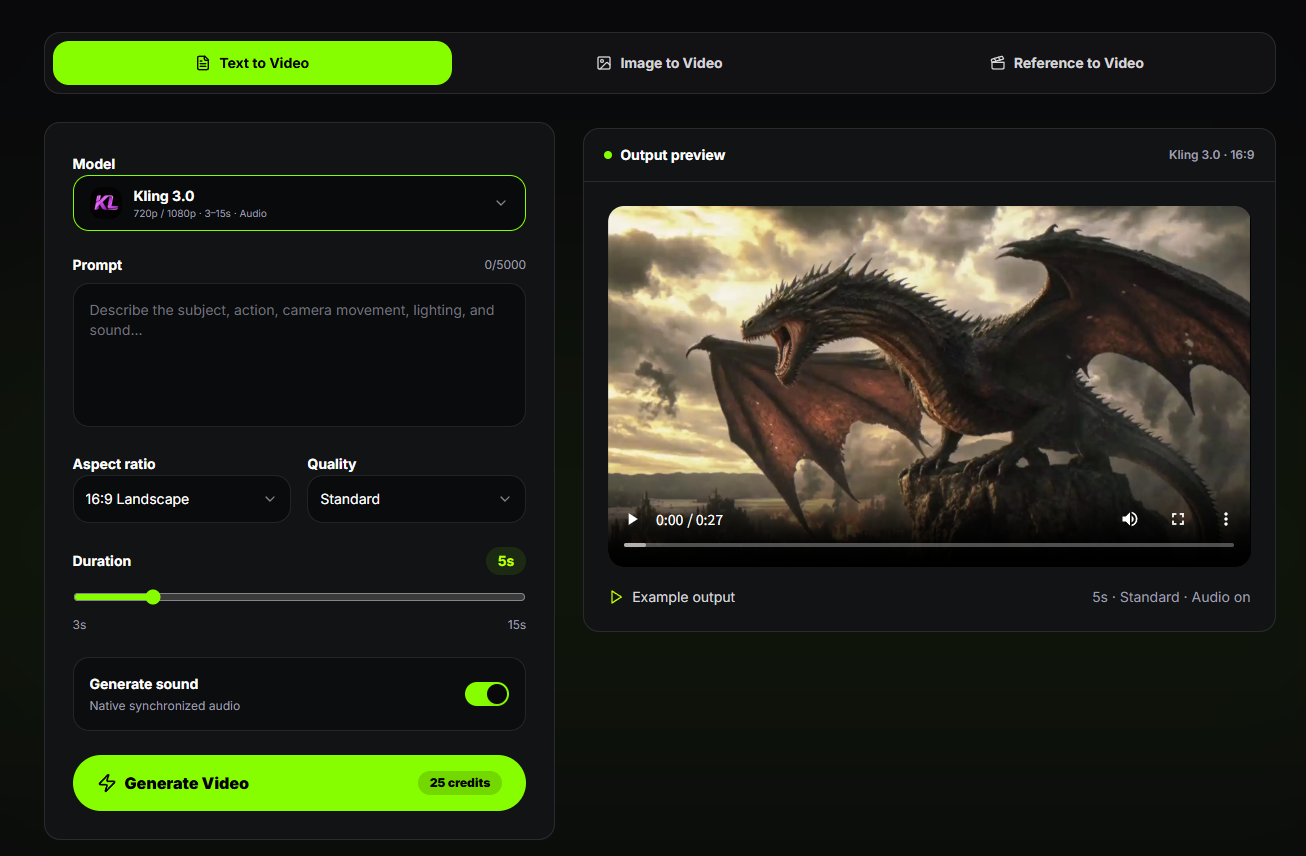Viewport: 1306px width, 856px height.
Task: Expand the 16:9 Landscape aspect ratio dropdown
Action: [x=182, y=499]
